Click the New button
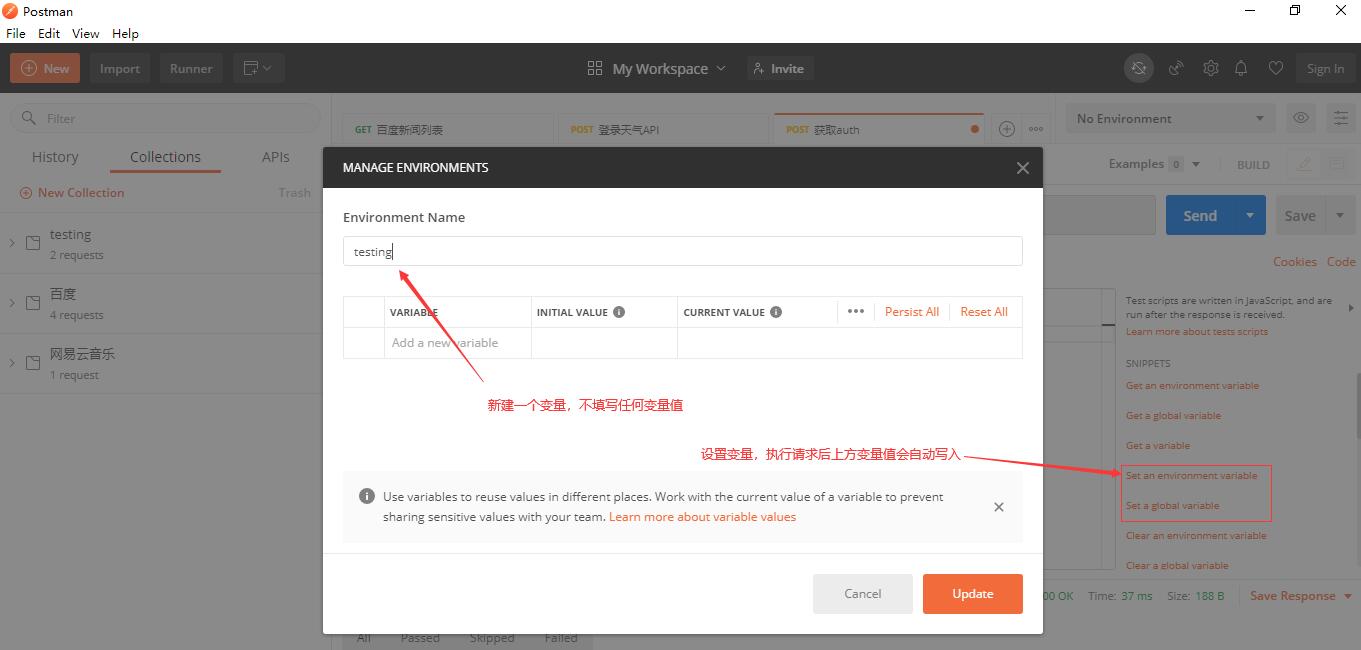Screen dimensions: 1361x650 point(45,68)
